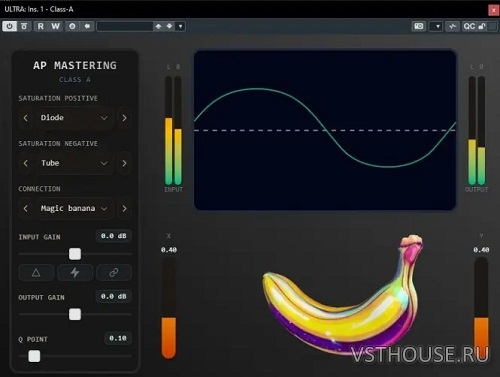Enable Write automation (W) button
Screen dimensions: 500x377
coord(55,26)
